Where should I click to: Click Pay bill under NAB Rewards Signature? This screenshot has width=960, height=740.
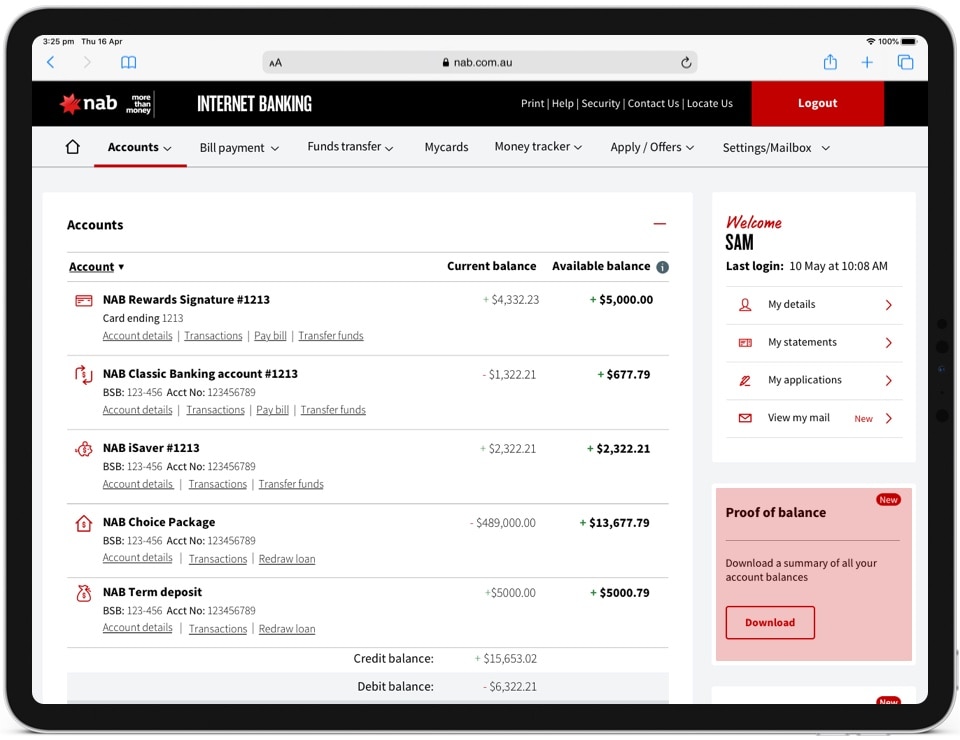(270, 336)
